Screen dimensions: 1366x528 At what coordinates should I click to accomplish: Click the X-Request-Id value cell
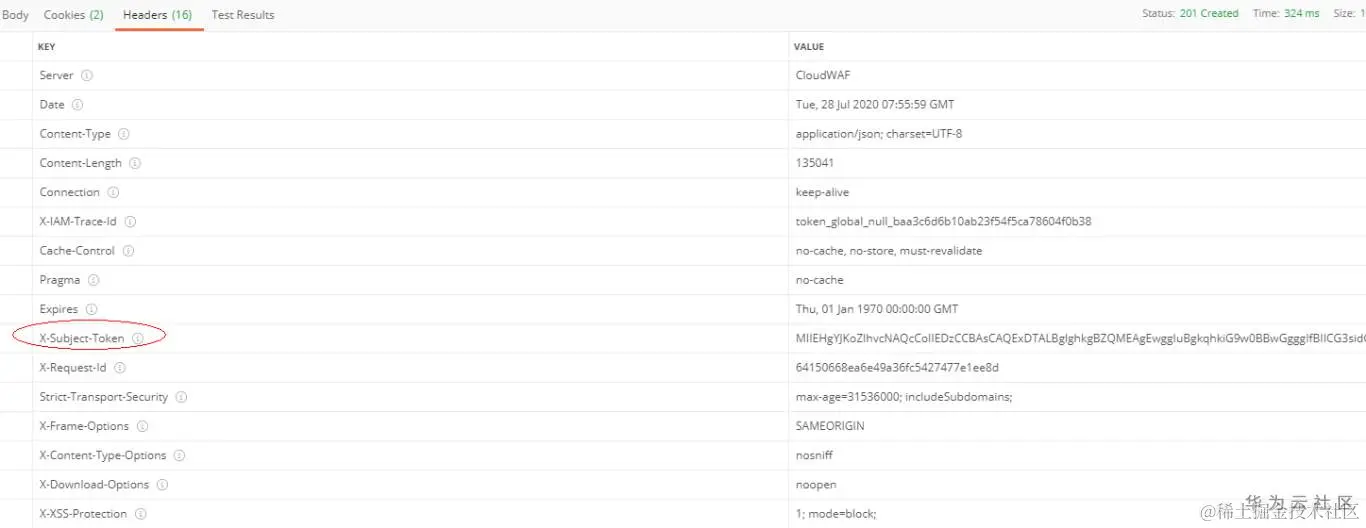[897, 368]
